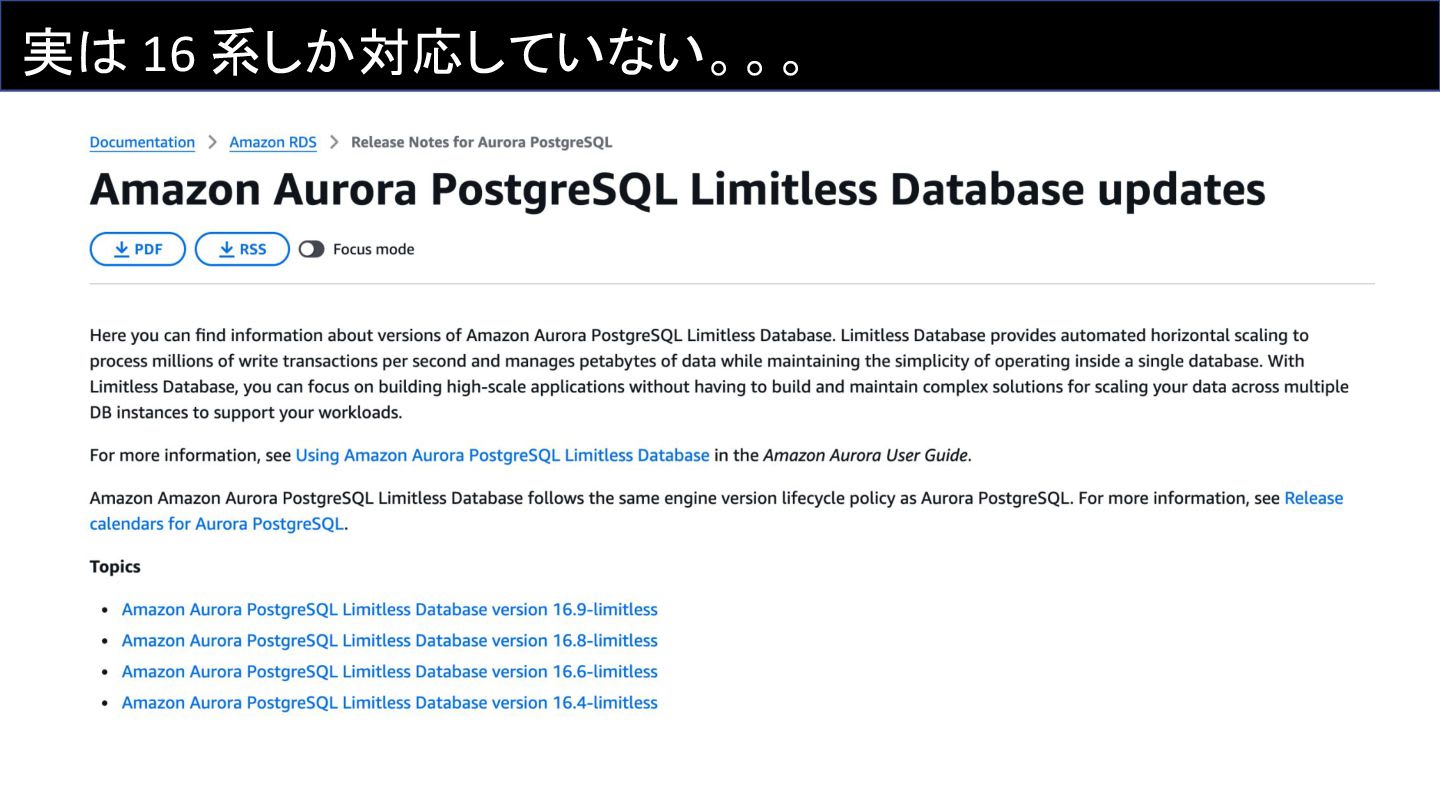Open the version 16.6-limitless topic

point(390,671)
